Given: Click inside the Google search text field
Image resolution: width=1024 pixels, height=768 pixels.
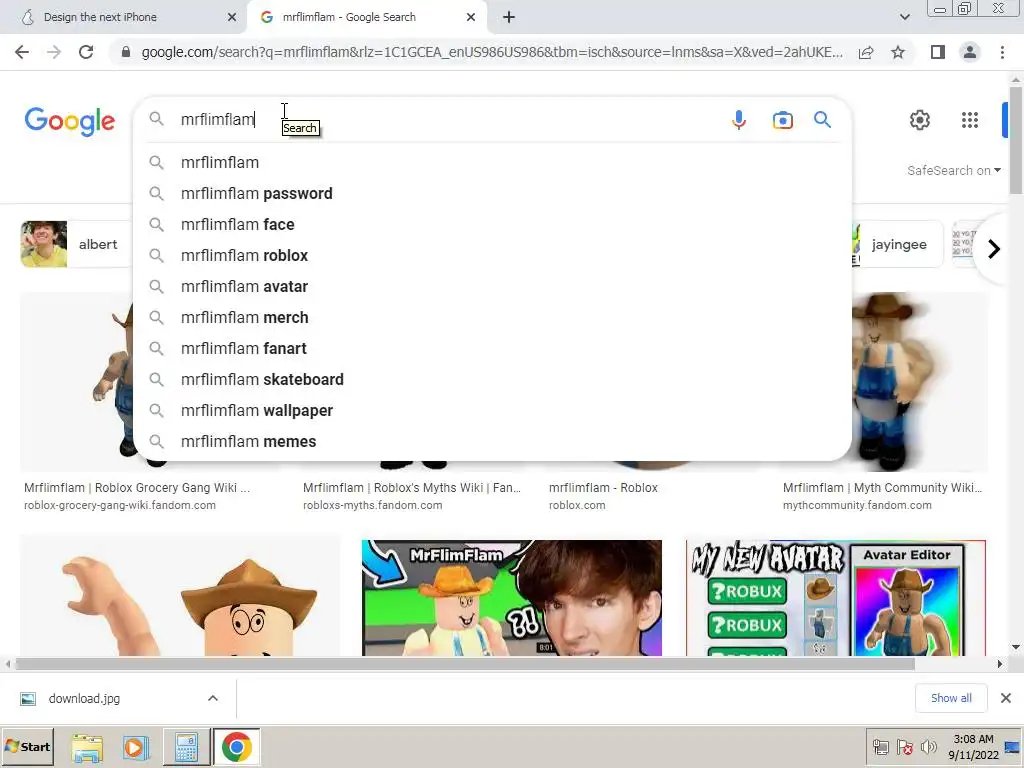Looking at the screenshot, I should coord(451,120).
